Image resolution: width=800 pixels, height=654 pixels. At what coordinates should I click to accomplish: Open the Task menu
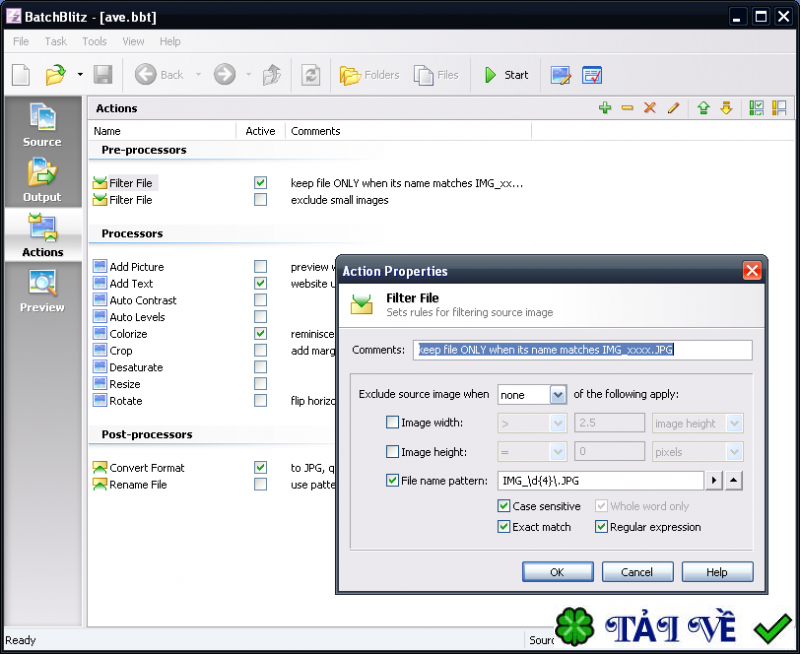pyautogui.click(x=56, y=42)
